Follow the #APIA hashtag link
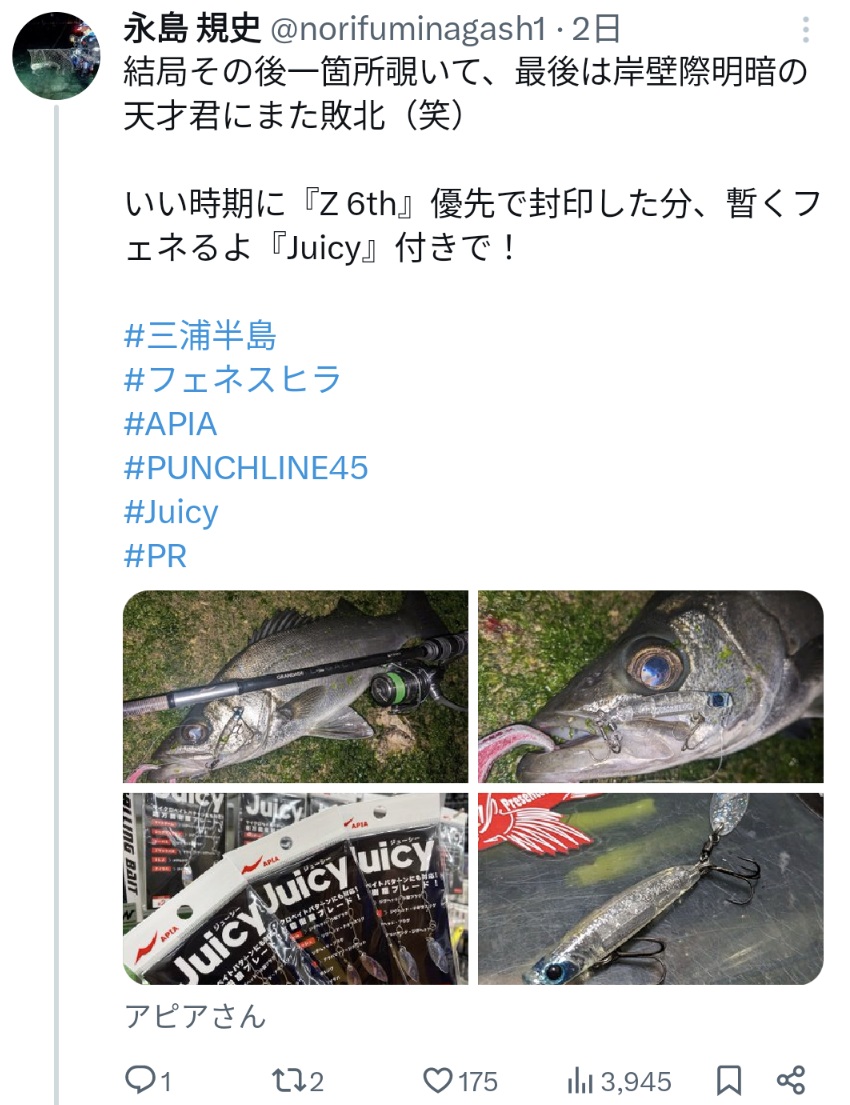The image size is (850, 1105). click(171, 424)
